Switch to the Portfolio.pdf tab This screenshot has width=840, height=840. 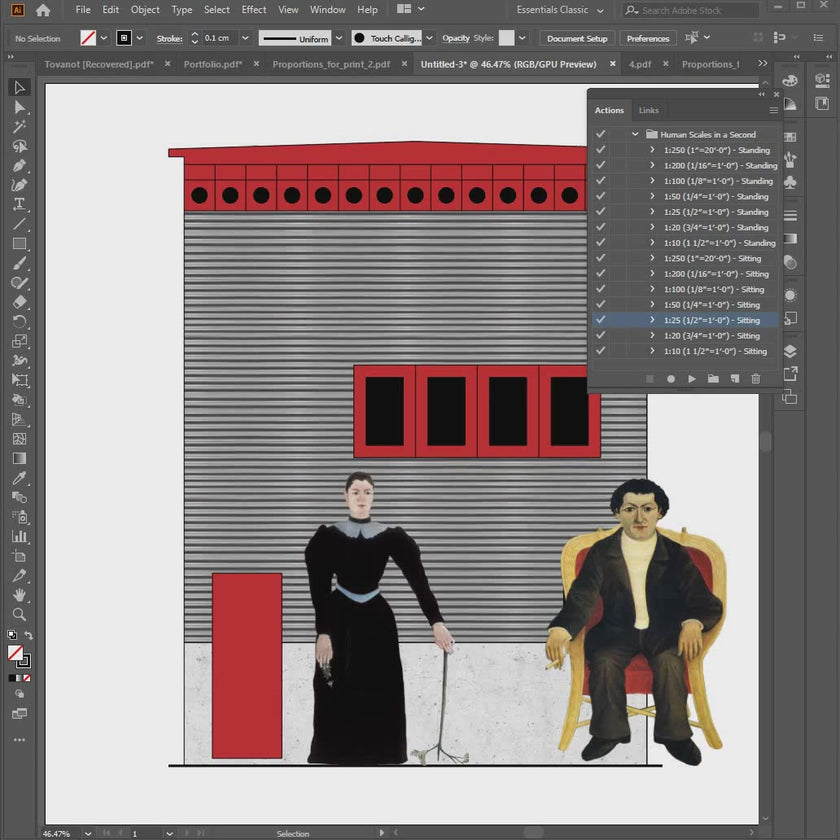pyautogui.click(x=213, y=64)
